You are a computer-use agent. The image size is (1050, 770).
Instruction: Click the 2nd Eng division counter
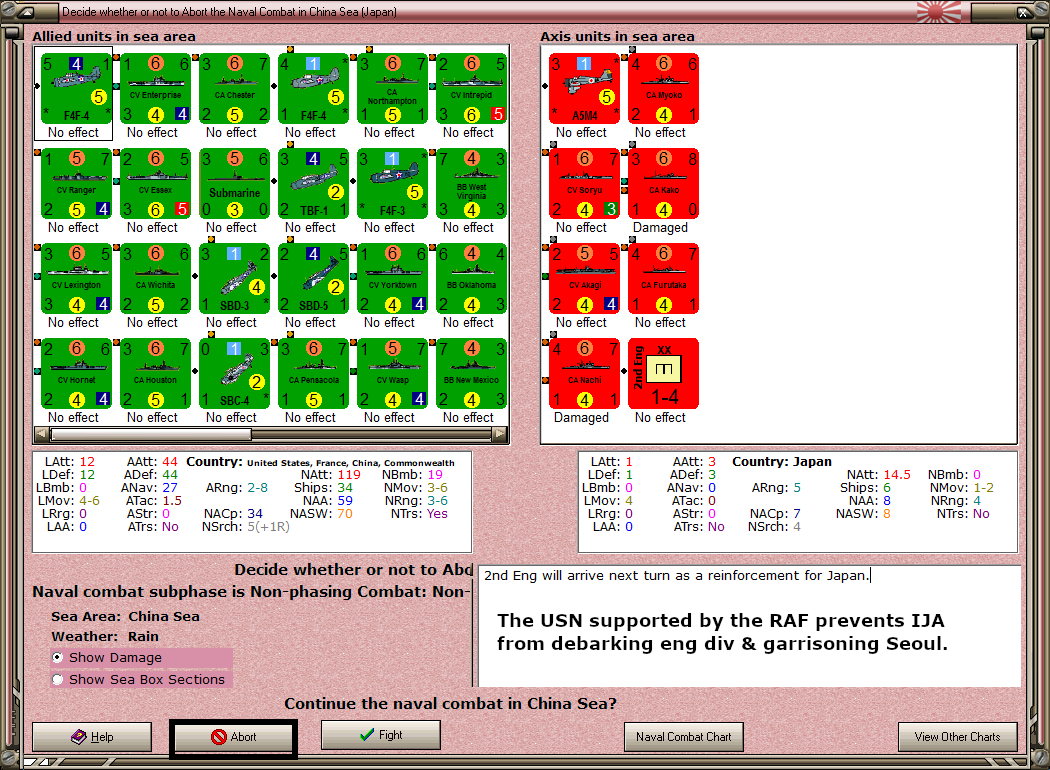click(663, 374)
